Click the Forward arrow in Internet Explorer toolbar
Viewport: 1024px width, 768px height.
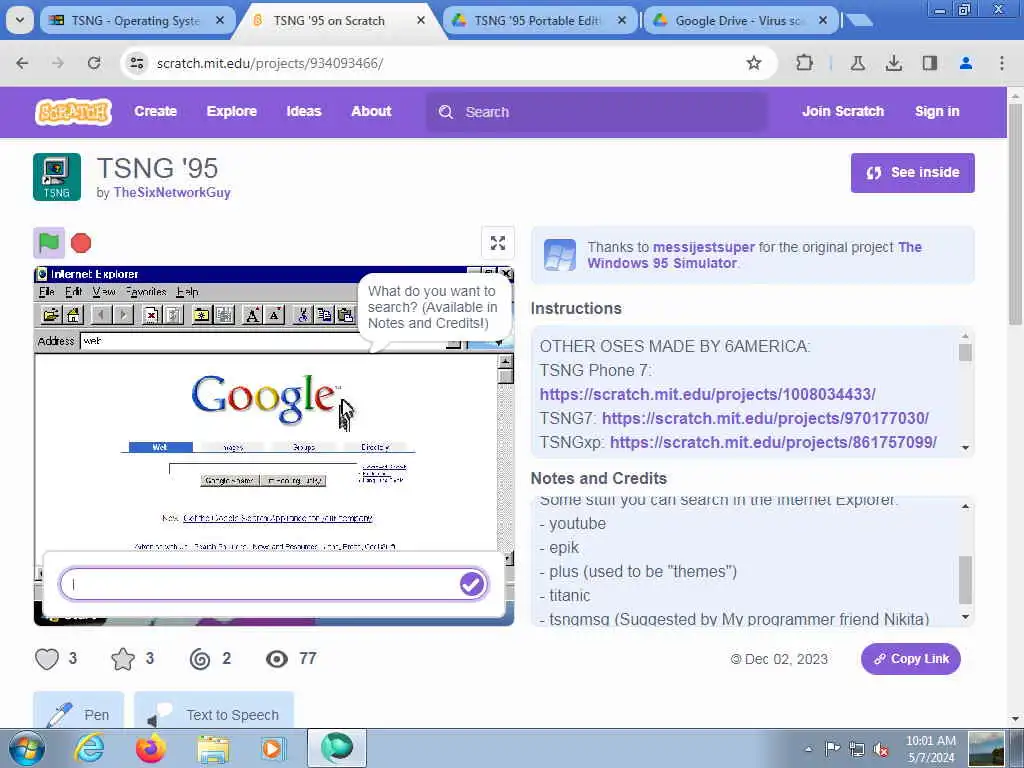(x=123, y=315)
